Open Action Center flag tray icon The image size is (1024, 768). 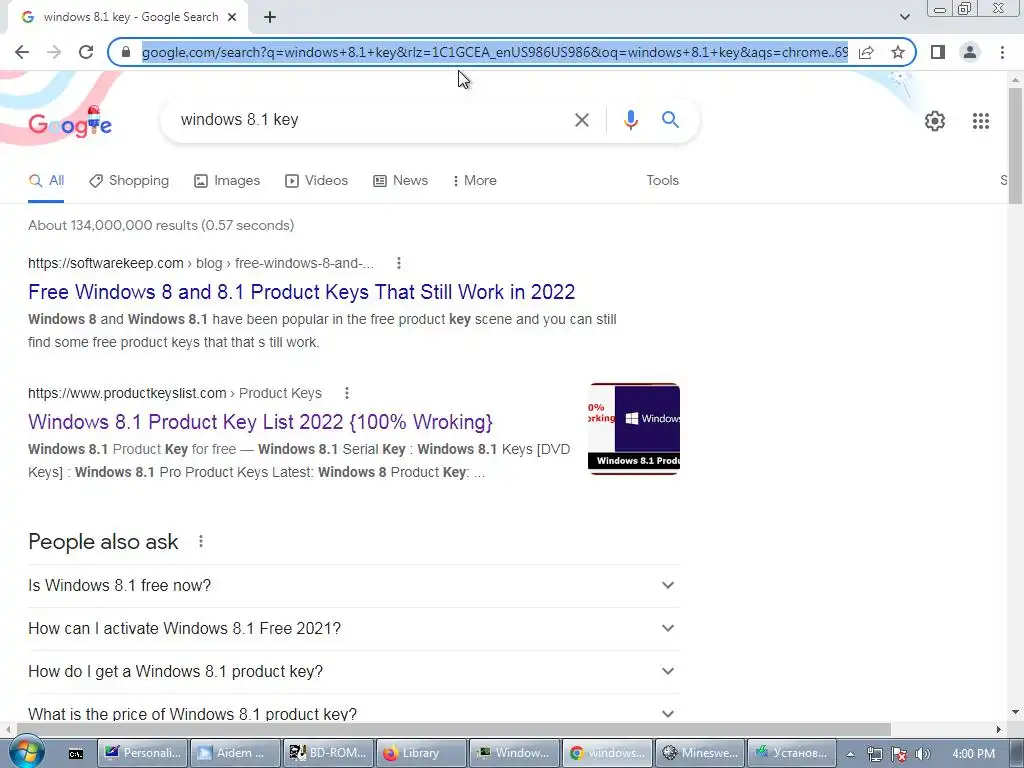tap(899, 754)
